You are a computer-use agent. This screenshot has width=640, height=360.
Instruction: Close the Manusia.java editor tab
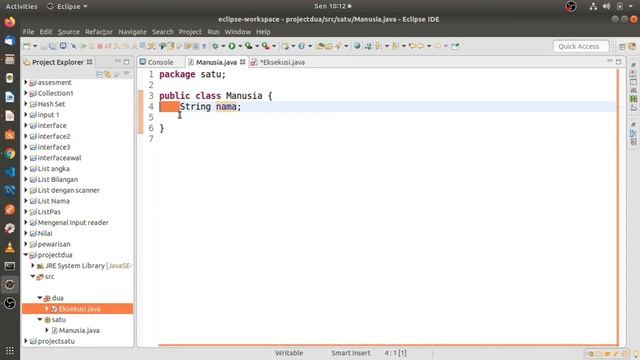242,62
